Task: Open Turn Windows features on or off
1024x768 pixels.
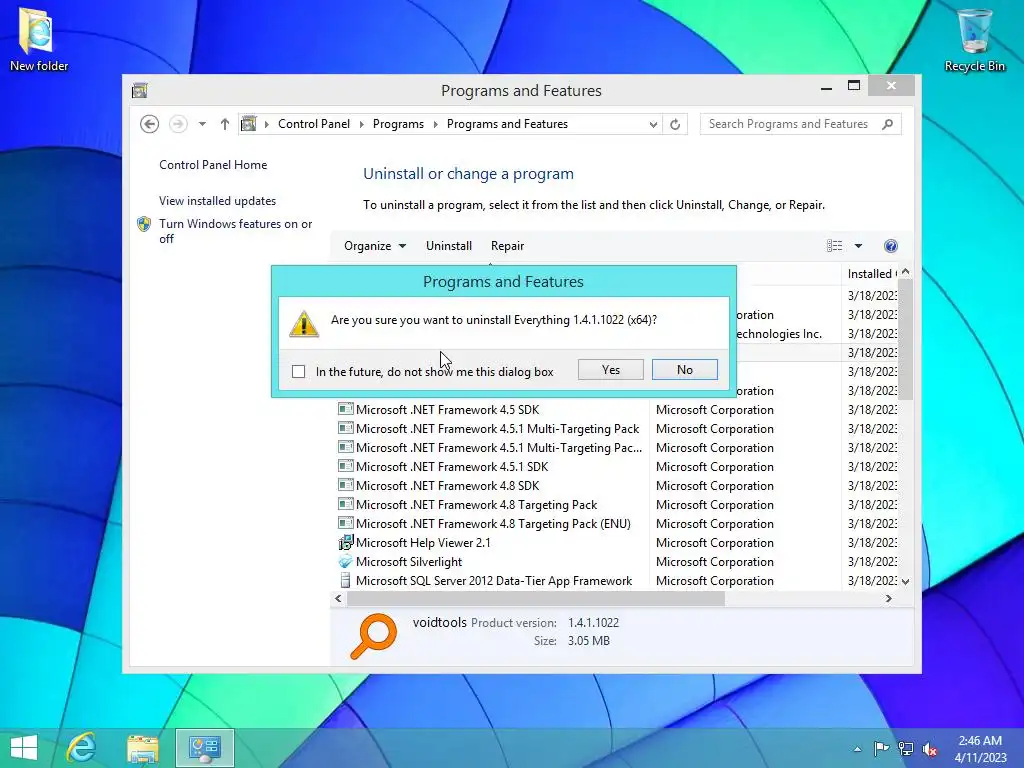Action: (236, 231)
